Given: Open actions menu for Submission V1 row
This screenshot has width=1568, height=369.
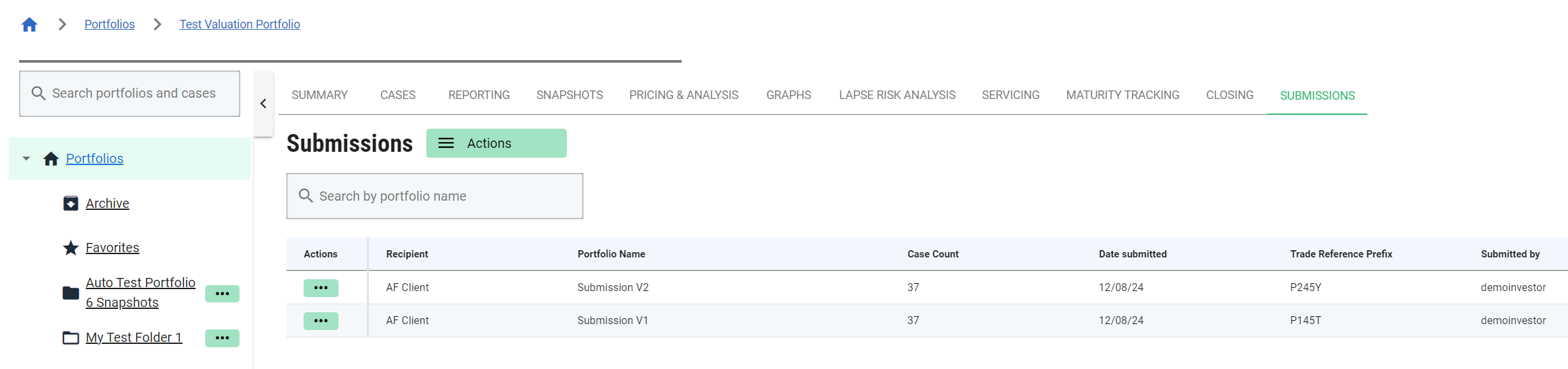Looking at the screenshot, I should point(321,321).
